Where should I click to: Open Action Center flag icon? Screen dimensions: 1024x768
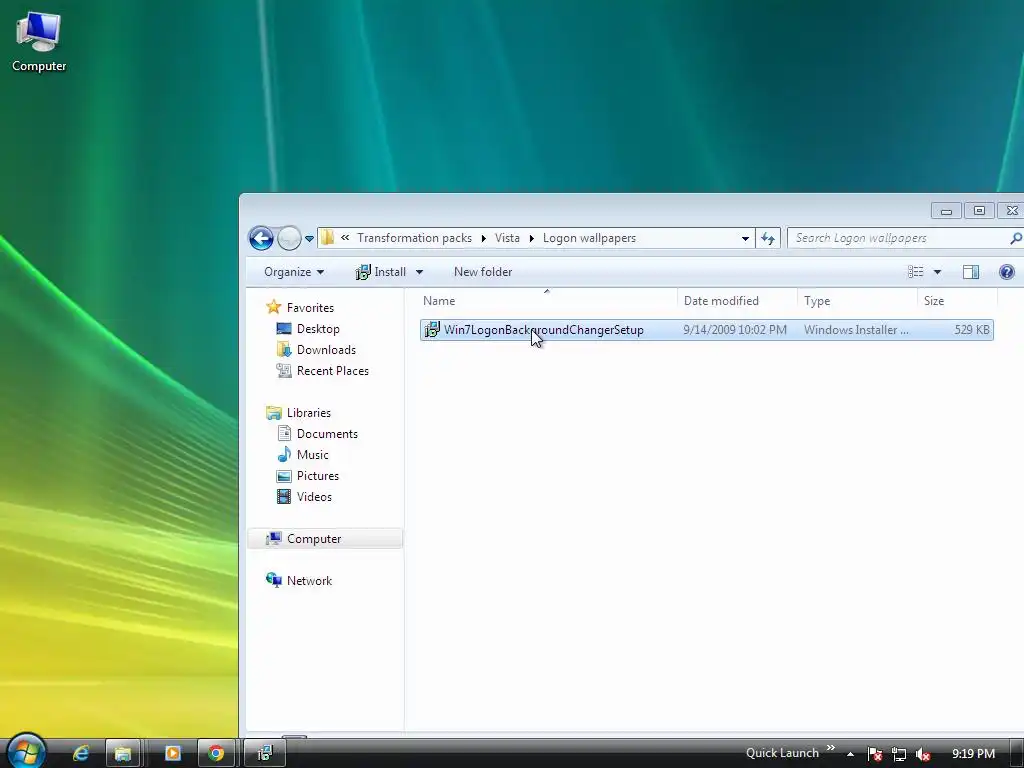pos(875,754)
